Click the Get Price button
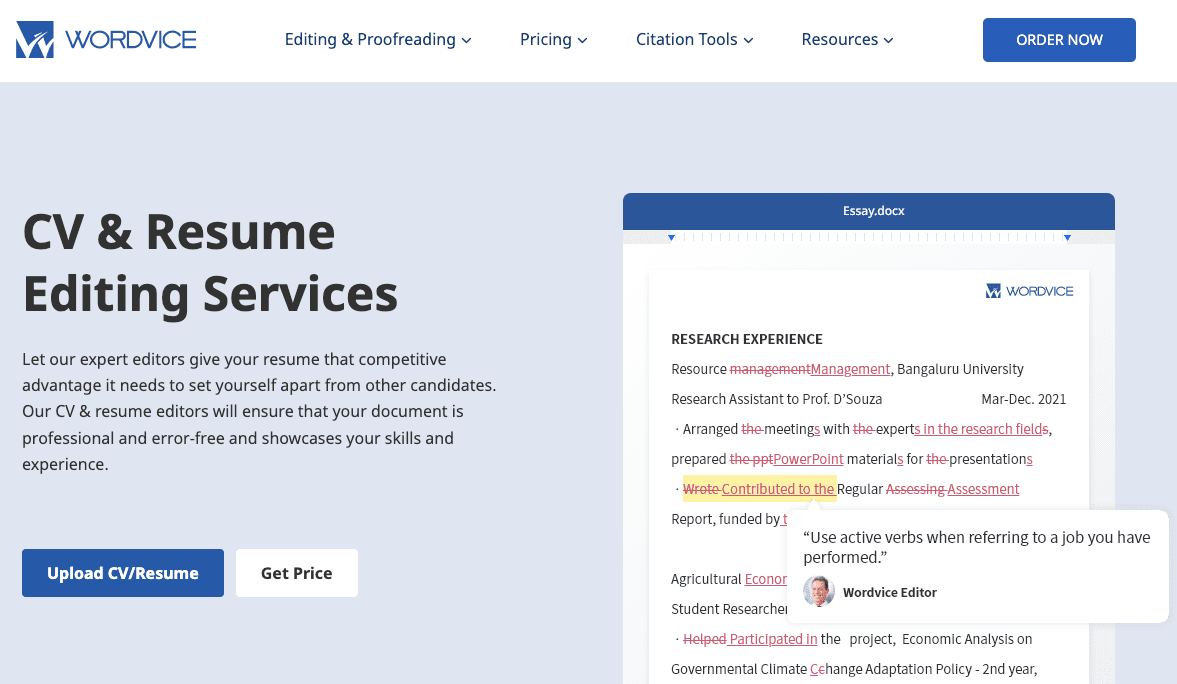The width and height of the screenshot is (1177, 684). [x=296, y=572]
